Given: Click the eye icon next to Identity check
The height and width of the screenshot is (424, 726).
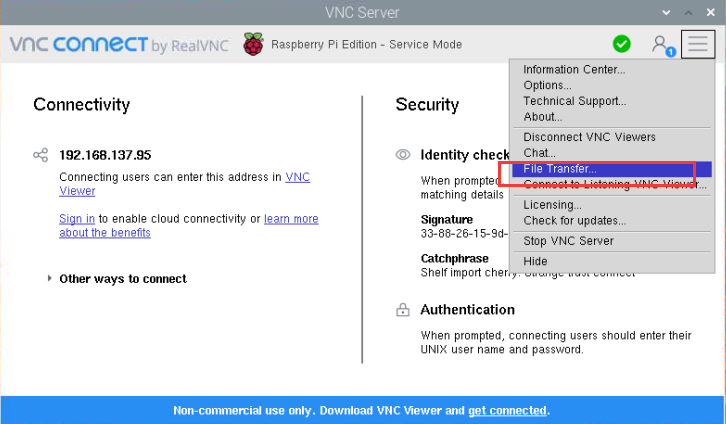Looking at the screenshot, I should pyautogui.click(x=403, y=155).
